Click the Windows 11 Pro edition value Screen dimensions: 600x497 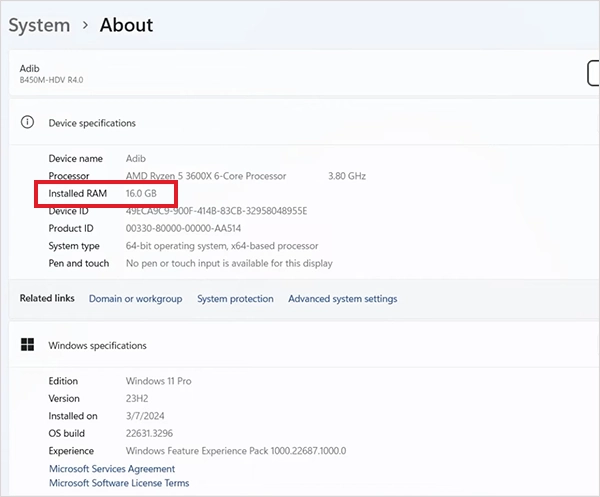(x=158, y=381)
